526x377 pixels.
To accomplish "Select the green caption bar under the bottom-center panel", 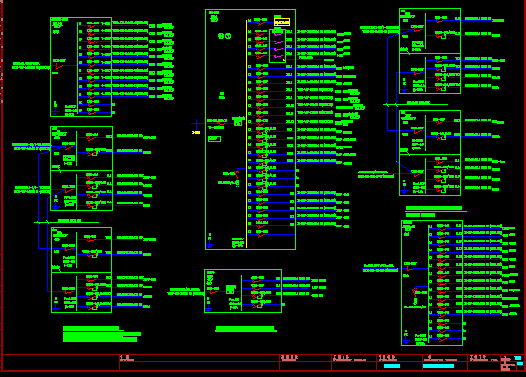I will tap(246, 329).
